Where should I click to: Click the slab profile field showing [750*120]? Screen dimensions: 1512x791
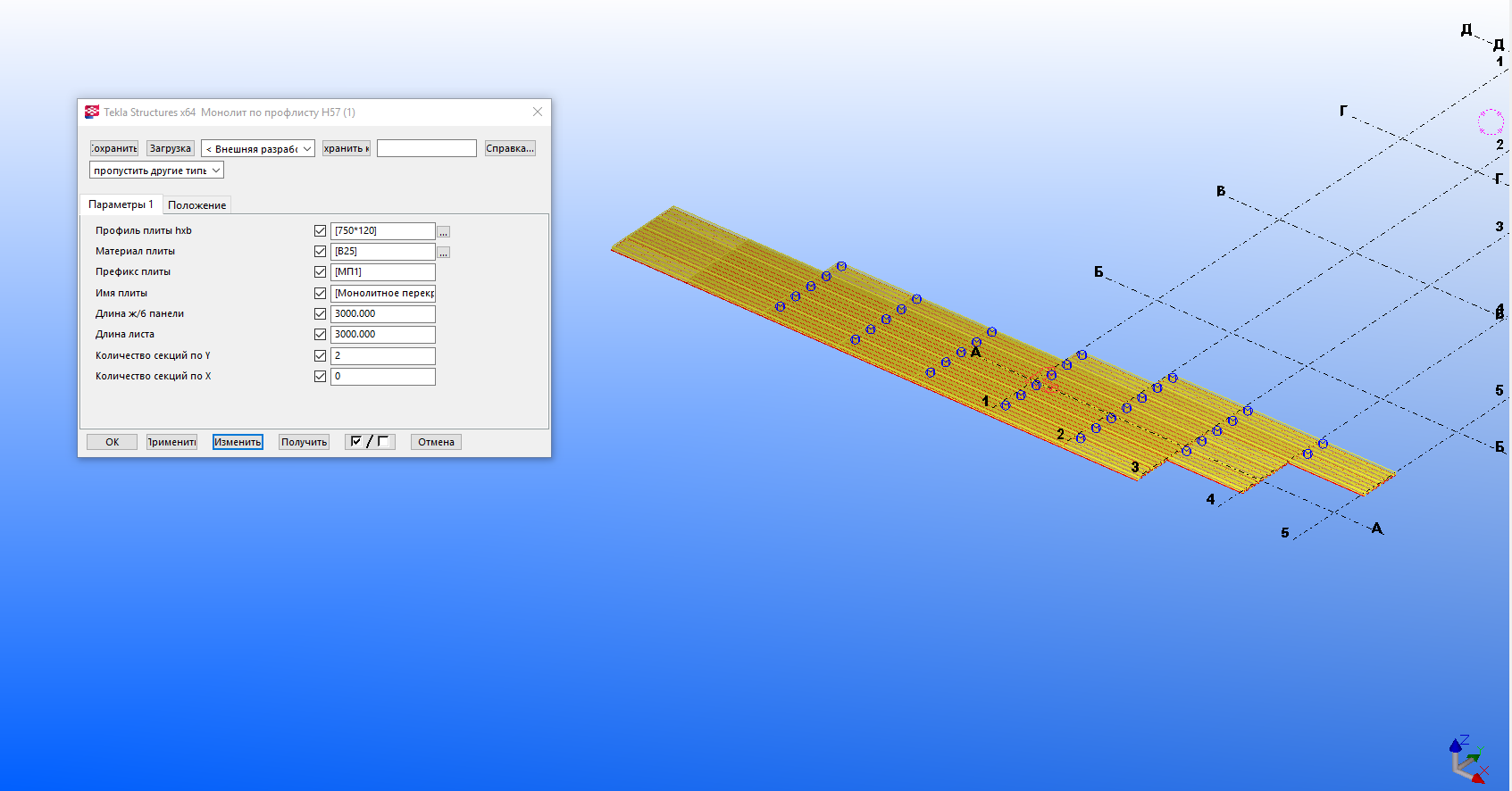[x=383, y=231]
